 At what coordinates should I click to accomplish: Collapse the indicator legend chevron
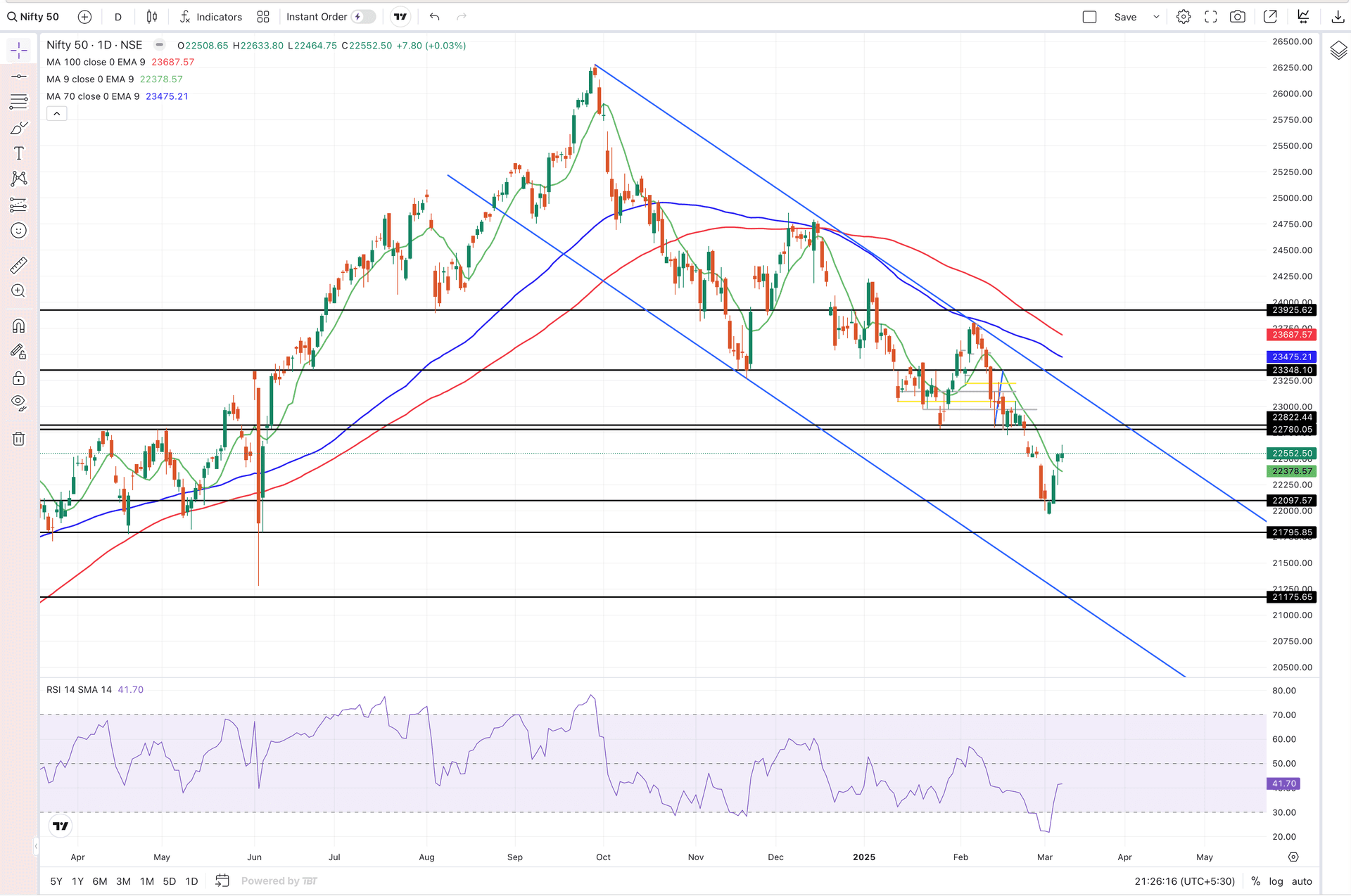pos(57,114)
